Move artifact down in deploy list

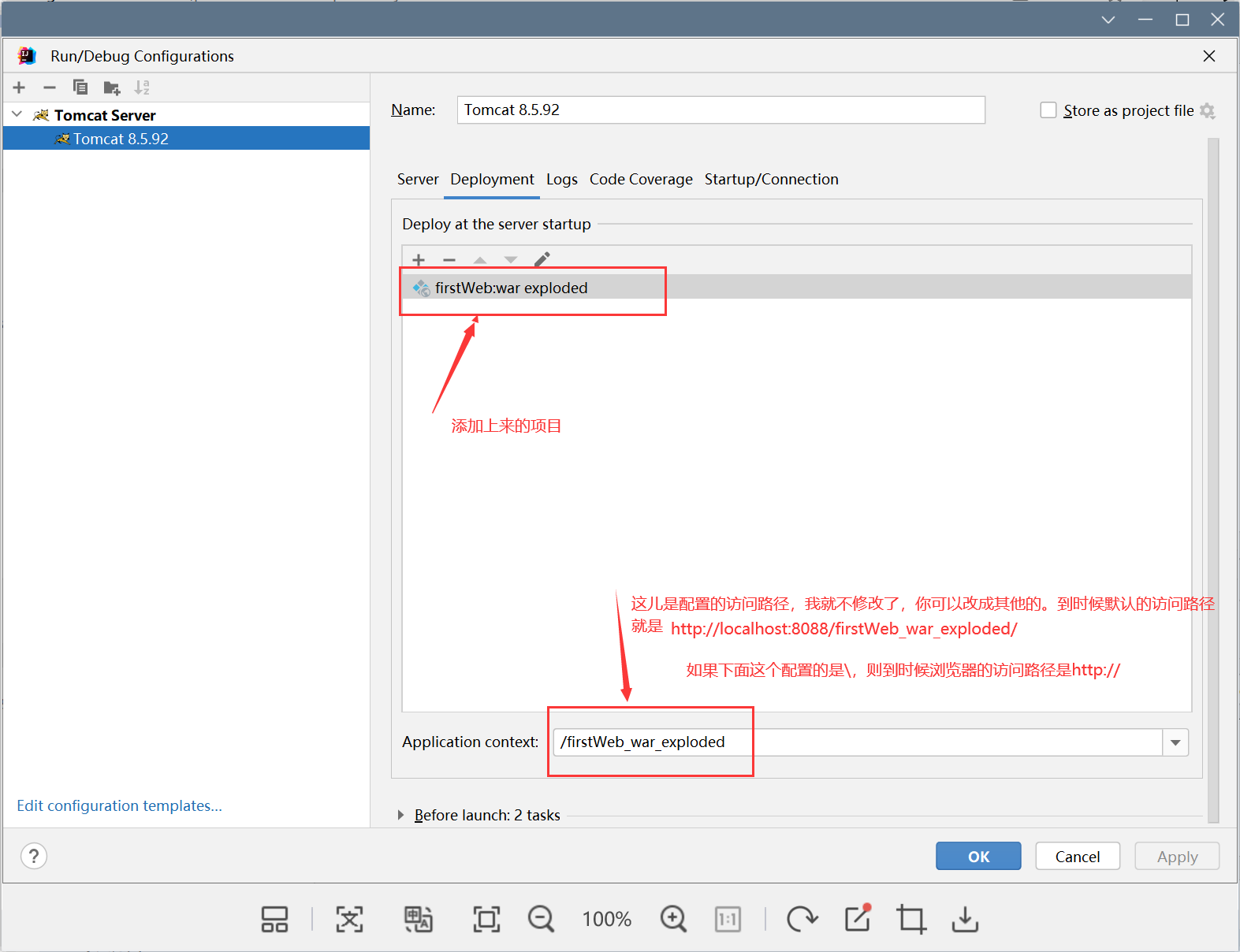(511, 260)
